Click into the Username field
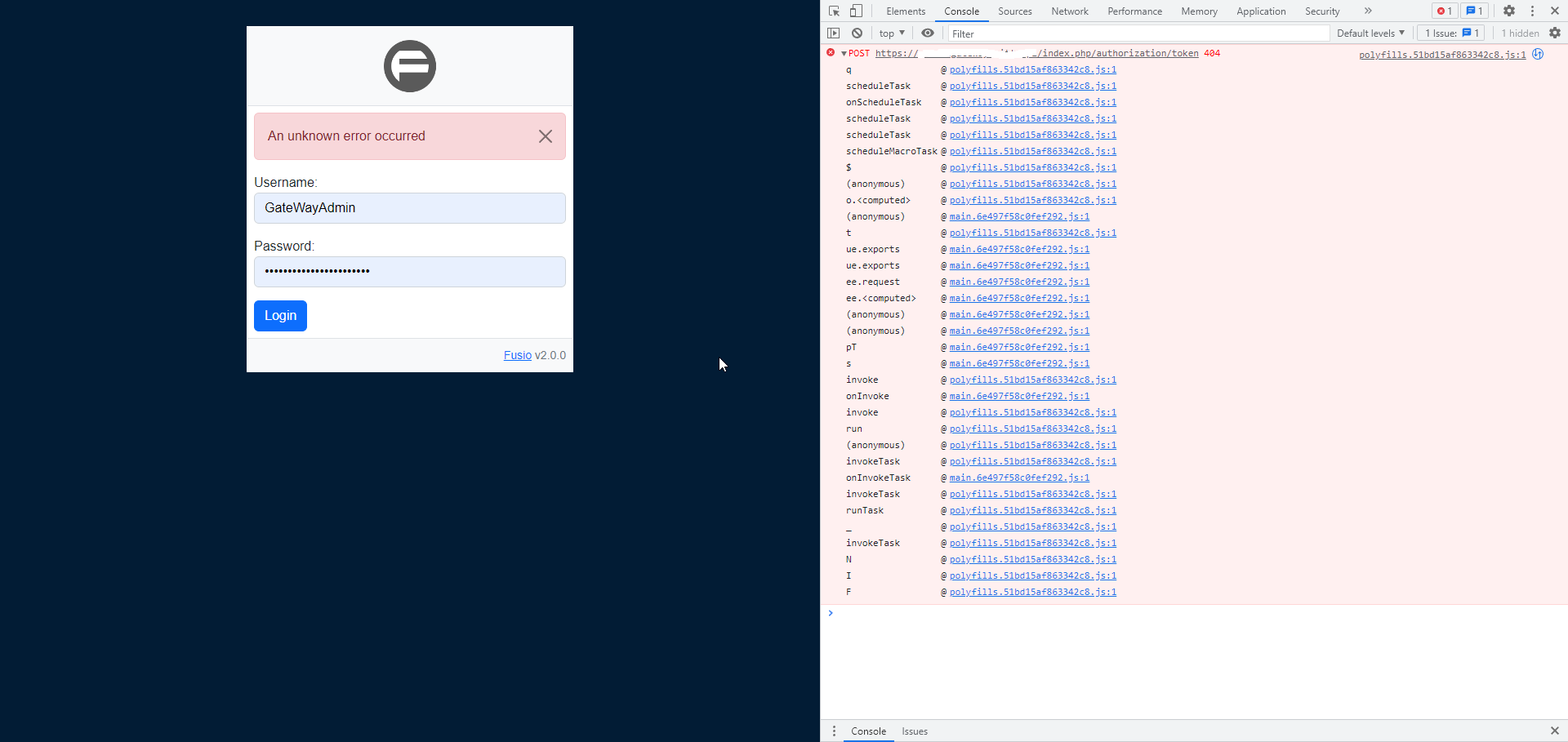This screenshot has height=742, width=1568. (410, 208)
